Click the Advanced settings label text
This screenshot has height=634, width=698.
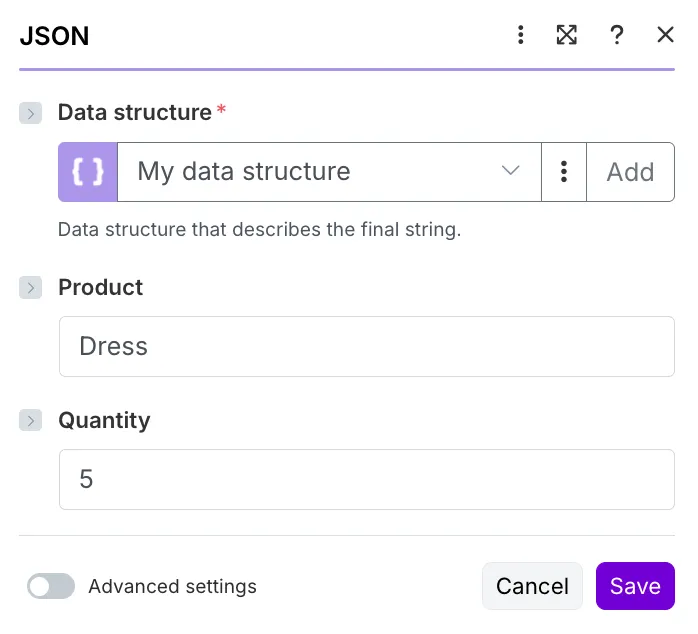172,586
